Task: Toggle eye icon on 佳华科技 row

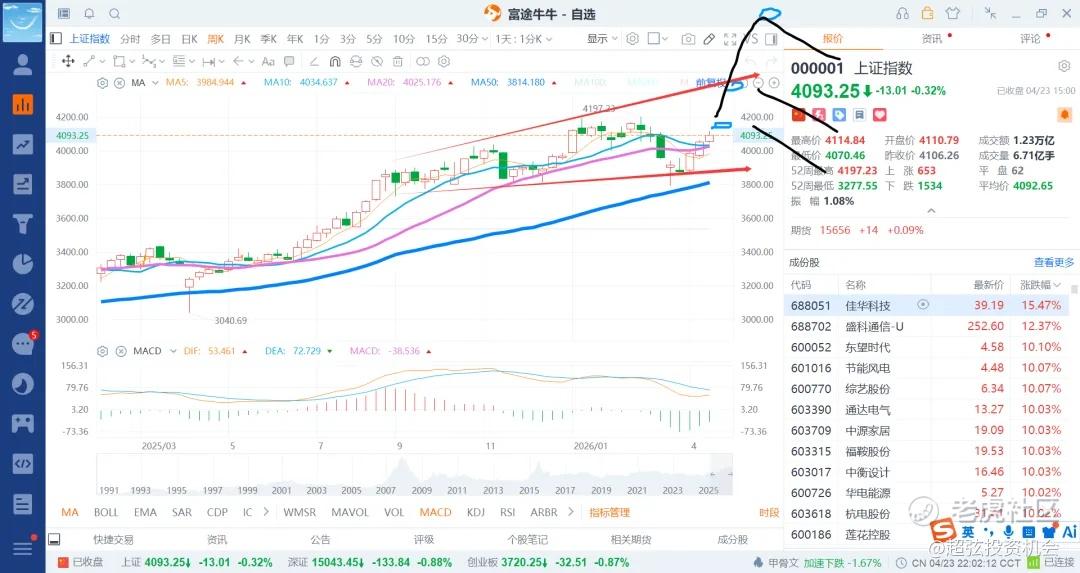Action: pyautogui.click(x=923, y=304)
